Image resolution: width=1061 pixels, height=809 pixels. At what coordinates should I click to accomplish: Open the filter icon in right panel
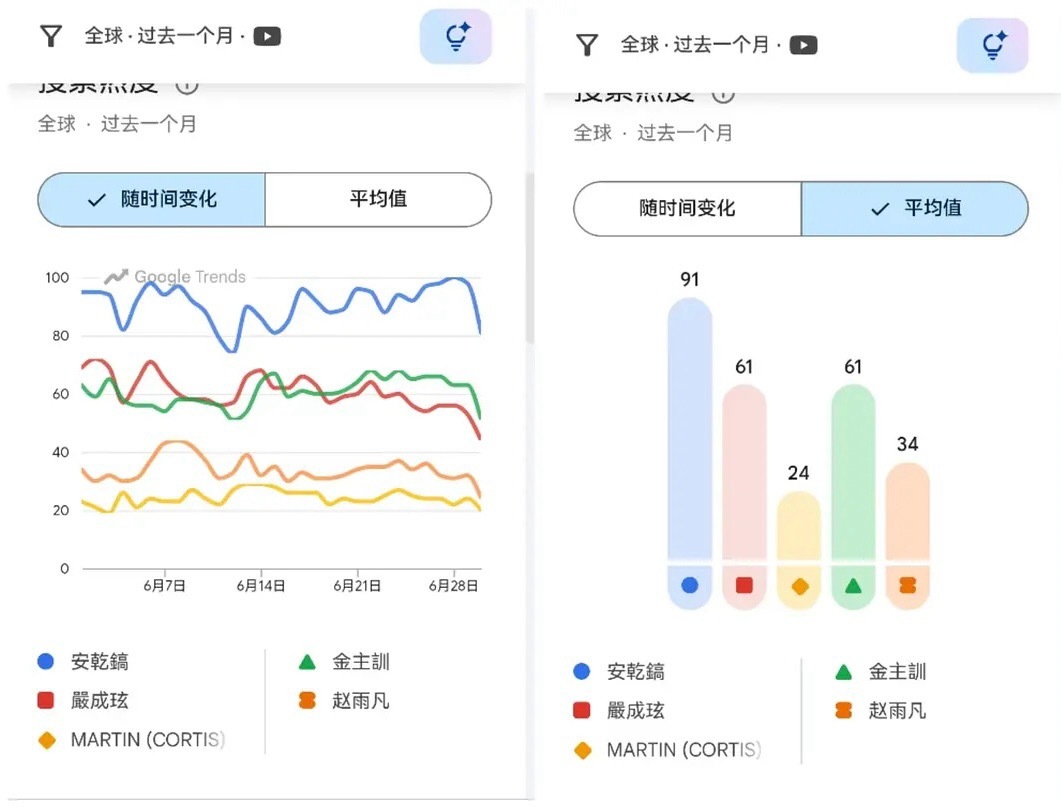pos(587,45)
